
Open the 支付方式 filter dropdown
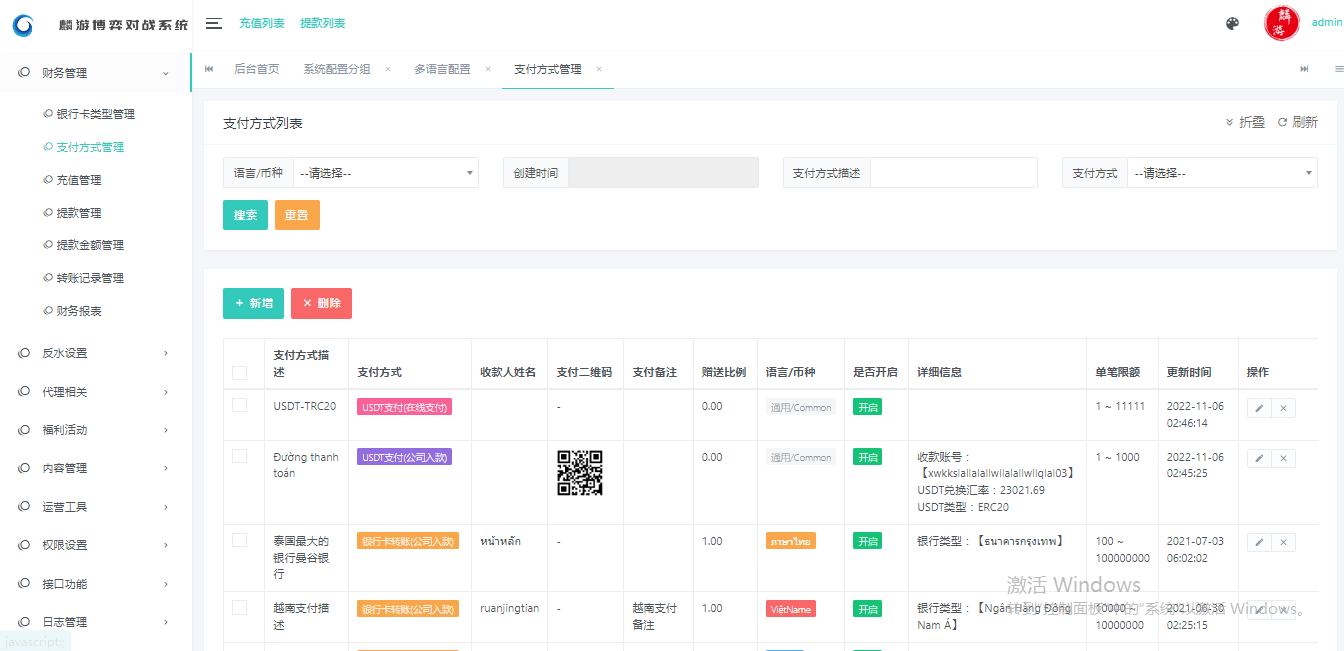point(1221,173)
